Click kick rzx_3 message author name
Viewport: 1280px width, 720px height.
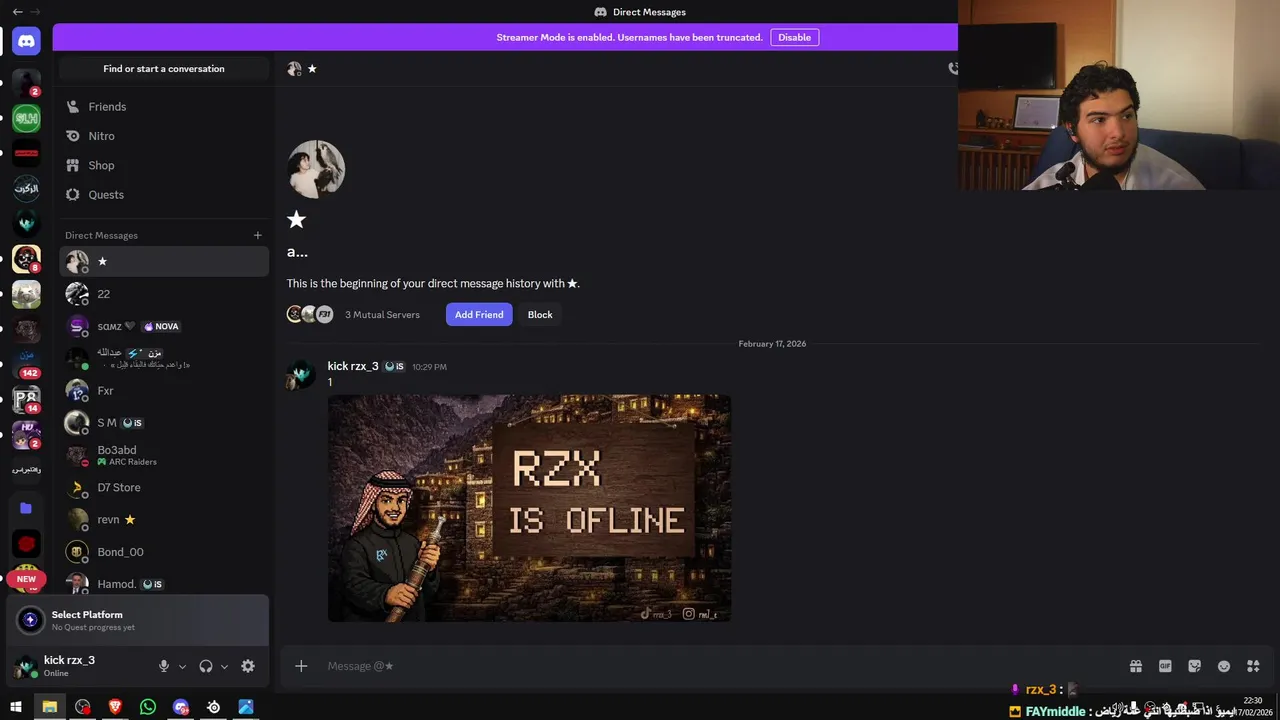point(353,366)
